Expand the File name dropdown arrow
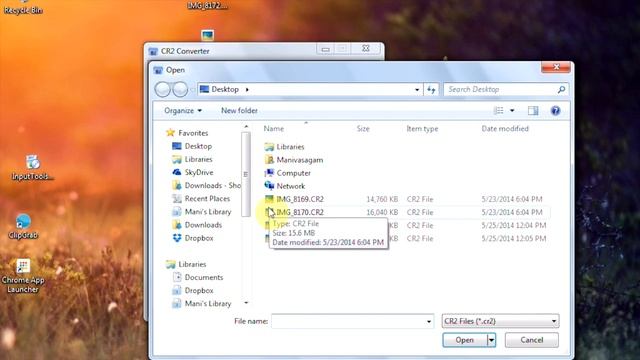This screenshot has width=640, height=360. click(429, 322)
